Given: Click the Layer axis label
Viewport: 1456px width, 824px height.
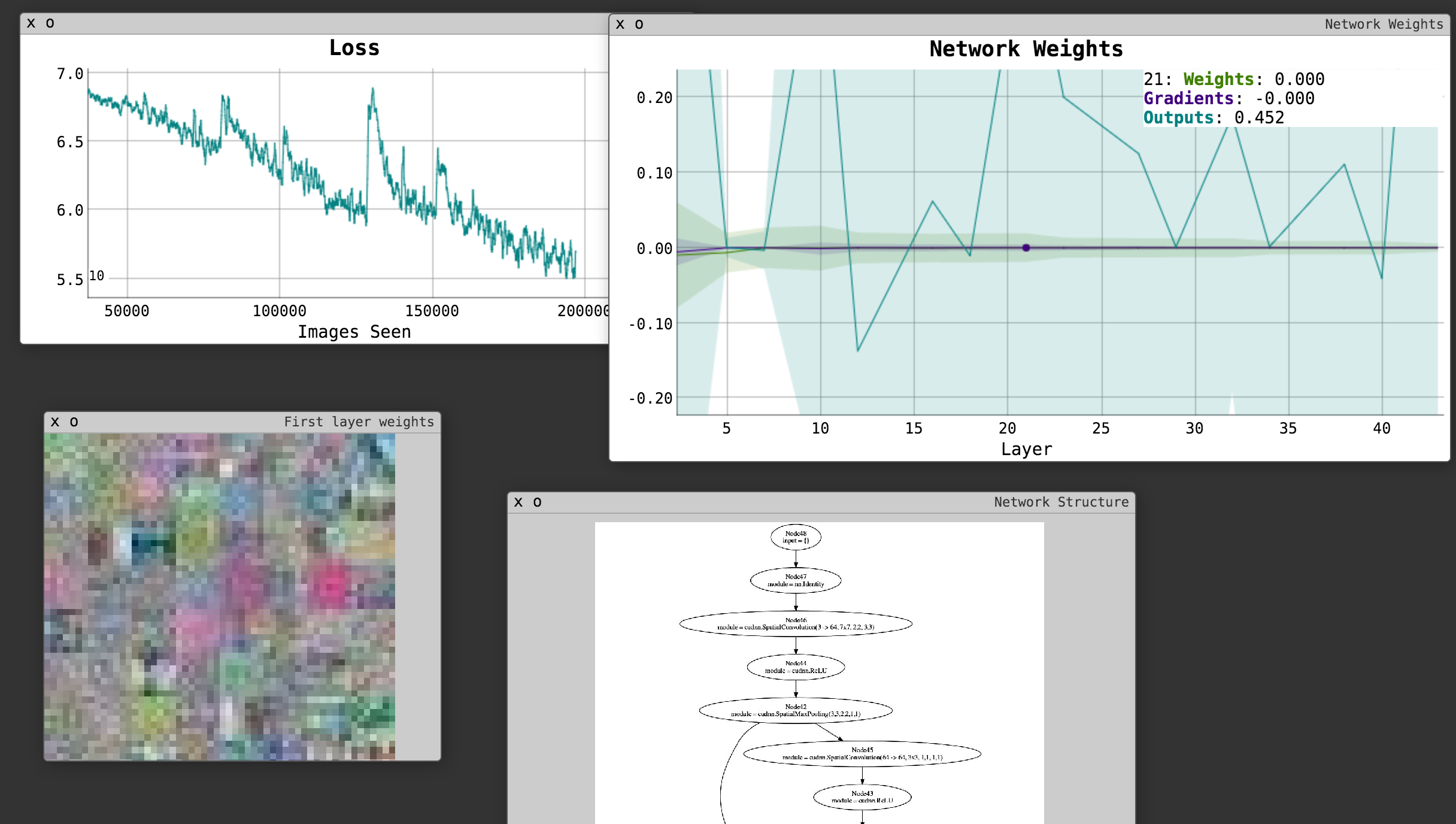Looking at the screenshot, I should pyautogui.click(x=1026, y=449).
